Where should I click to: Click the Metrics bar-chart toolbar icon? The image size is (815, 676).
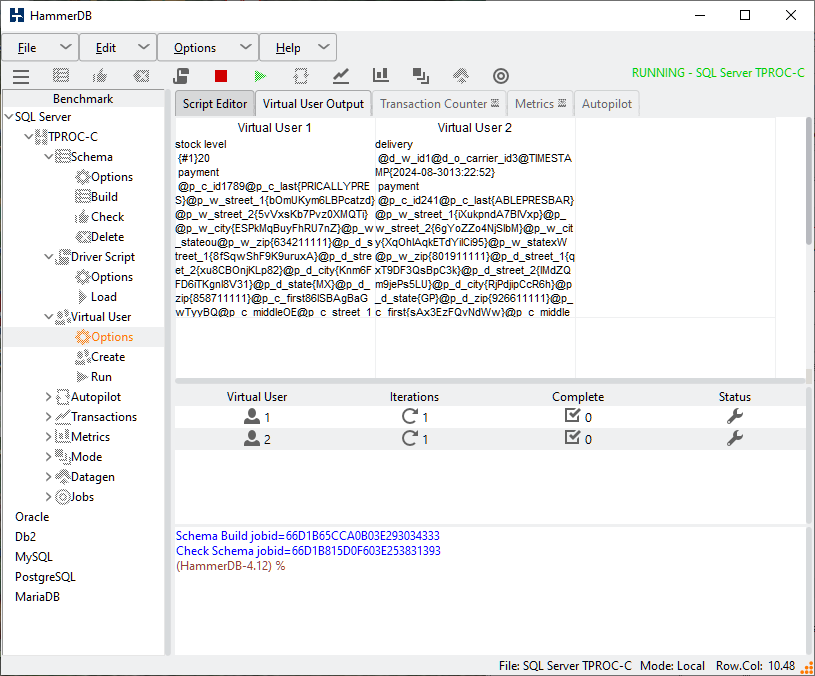pyautogui.click(x=380, y=76)
